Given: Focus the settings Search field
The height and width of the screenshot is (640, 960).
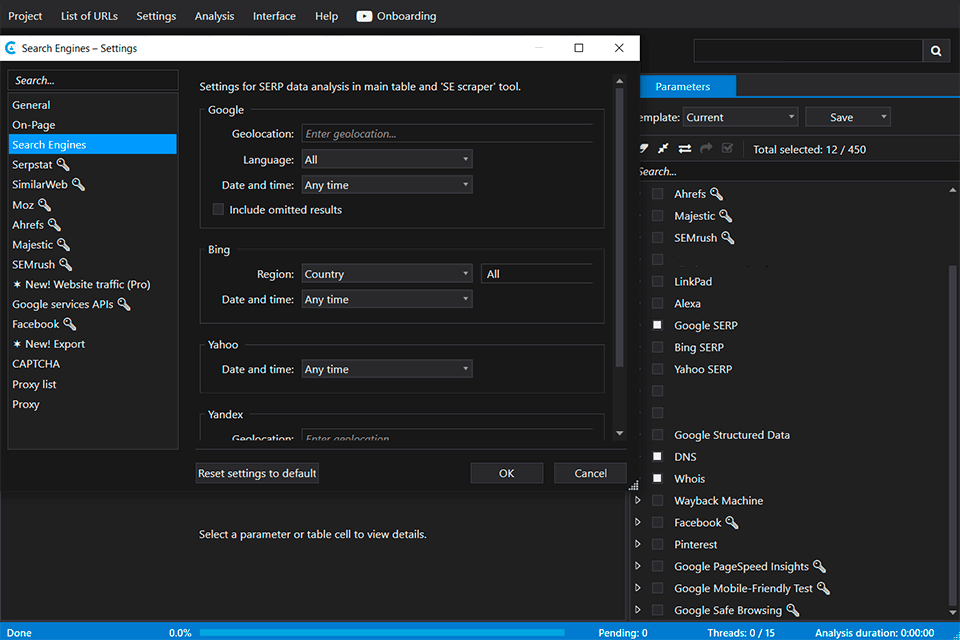Looking at the screenshot, I should [92, 80].
